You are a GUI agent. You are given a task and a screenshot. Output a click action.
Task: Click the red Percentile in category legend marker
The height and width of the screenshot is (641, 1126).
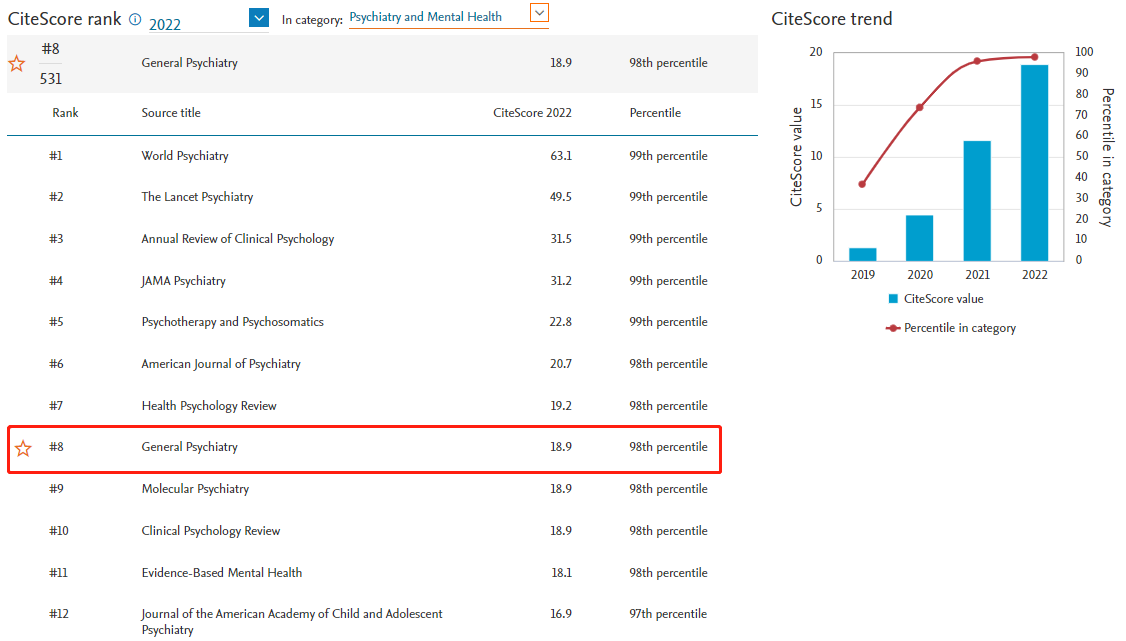pyautogui.click(x=893, y=328)
